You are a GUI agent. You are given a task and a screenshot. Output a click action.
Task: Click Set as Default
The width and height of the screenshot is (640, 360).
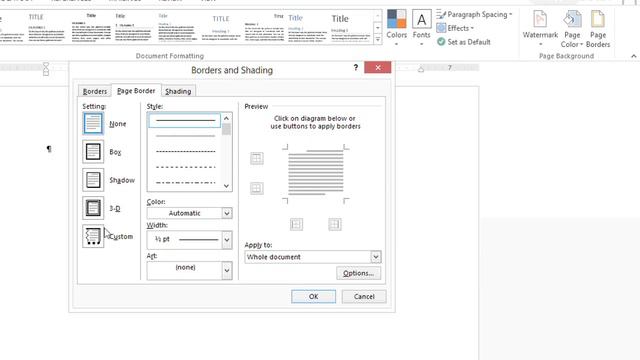(x=464, y=42)
